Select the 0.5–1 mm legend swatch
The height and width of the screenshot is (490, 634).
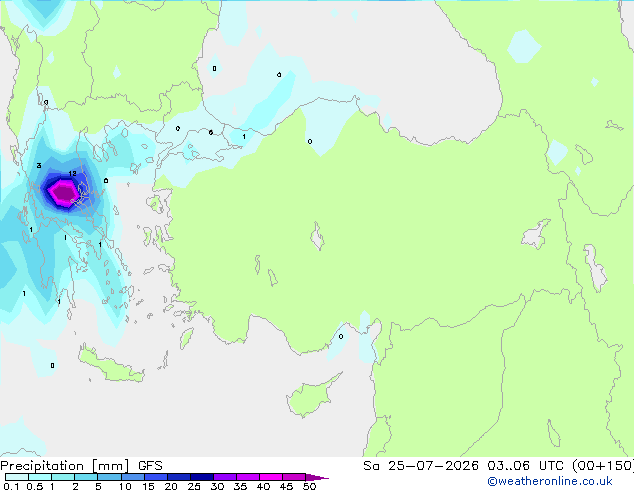tap(40, 477)
